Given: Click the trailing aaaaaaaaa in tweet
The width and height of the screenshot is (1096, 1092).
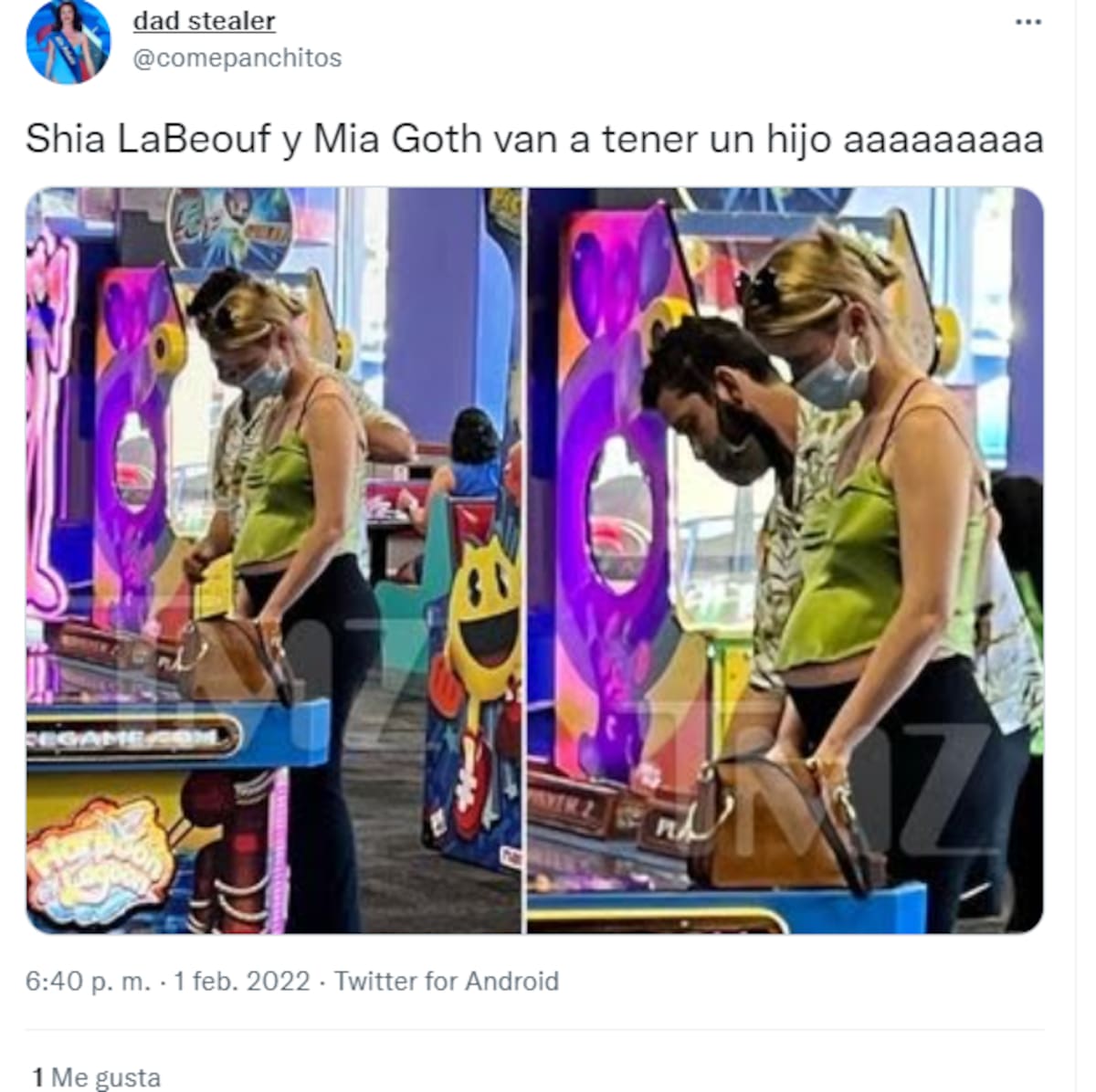Looking at the screenshot, I should (943, 141).
